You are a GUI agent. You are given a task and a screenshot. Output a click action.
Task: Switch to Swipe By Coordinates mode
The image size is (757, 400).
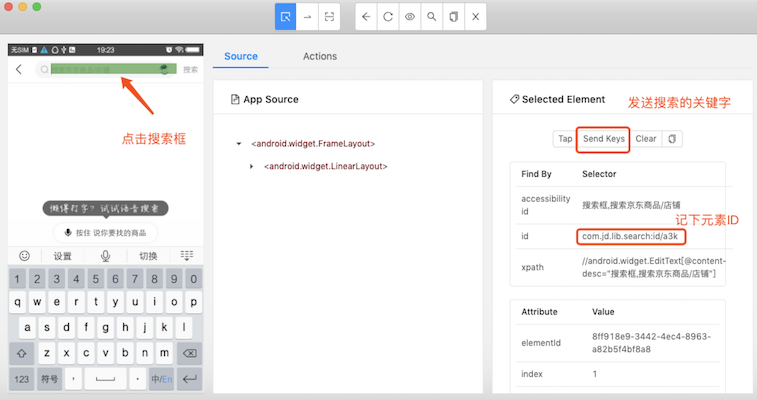pos(308,17)
